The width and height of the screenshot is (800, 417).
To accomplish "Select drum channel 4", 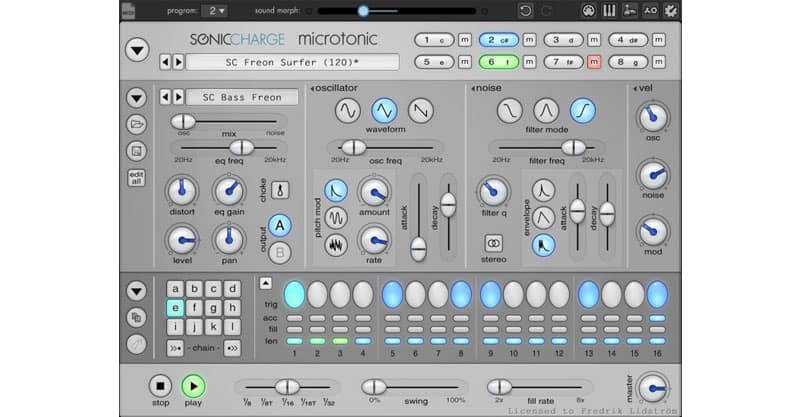I will (628, 40).
